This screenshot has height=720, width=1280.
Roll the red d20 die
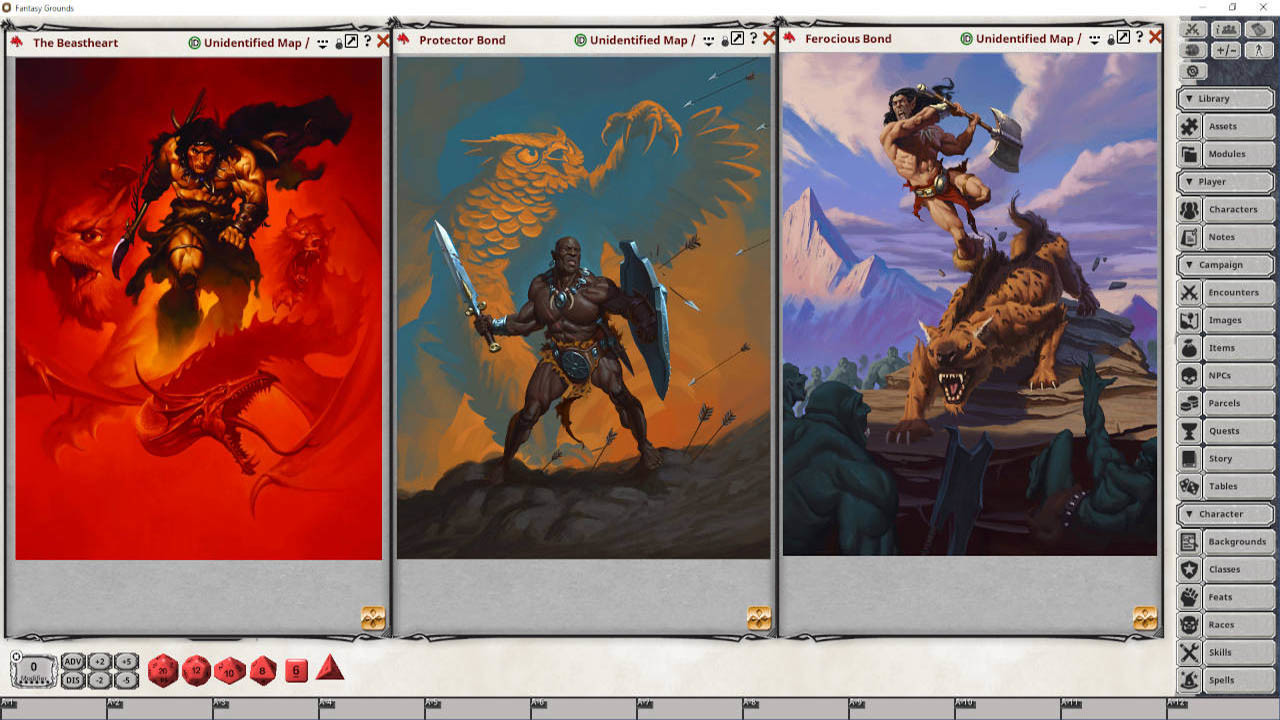pyautogui.click(x=163, y=670)
